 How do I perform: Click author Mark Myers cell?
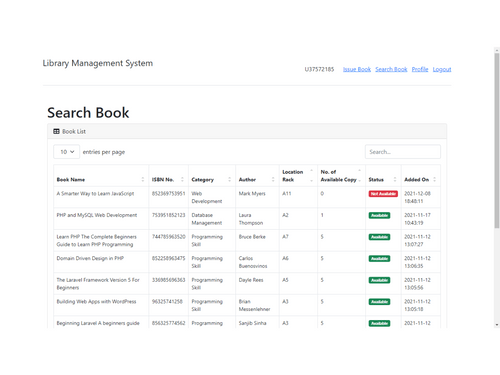[x=257, y=197]
